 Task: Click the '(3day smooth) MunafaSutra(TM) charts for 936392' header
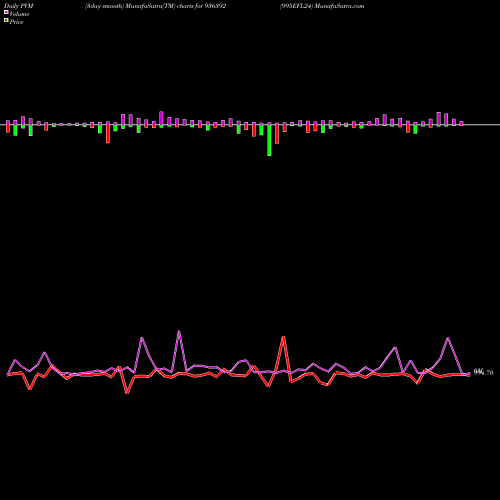(x=155, y=6)
